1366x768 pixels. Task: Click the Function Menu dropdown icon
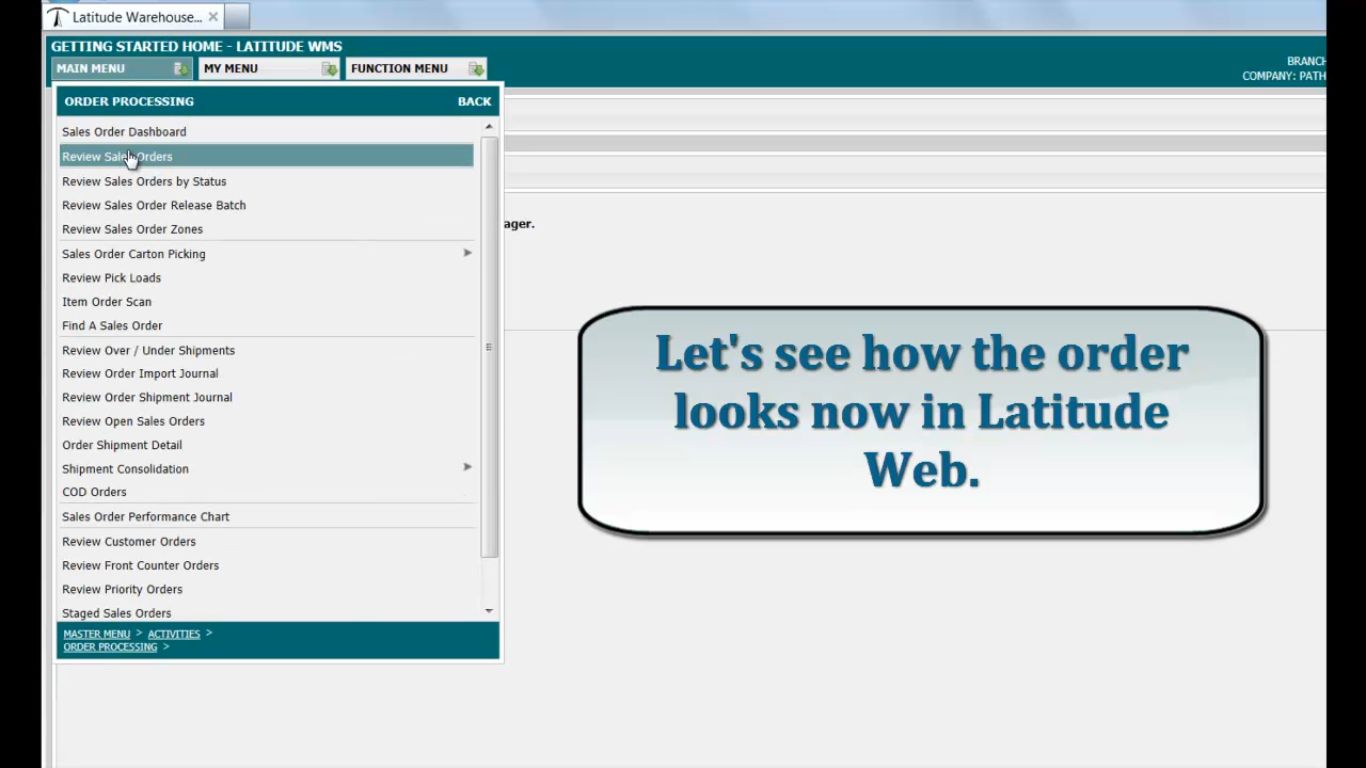point(476,69)
